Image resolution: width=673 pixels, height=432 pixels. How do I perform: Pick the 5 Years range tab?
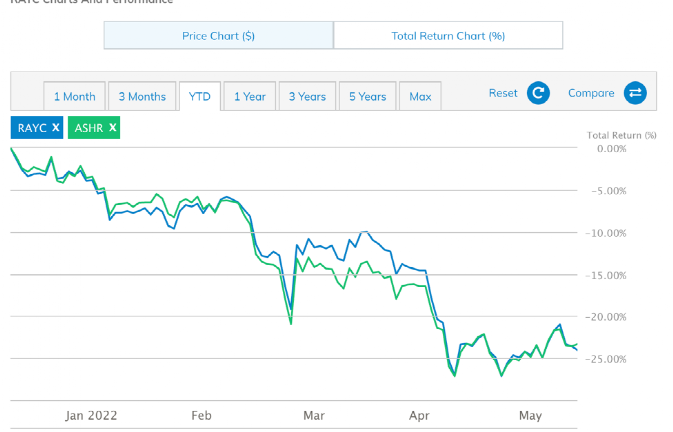coord(367,97)
